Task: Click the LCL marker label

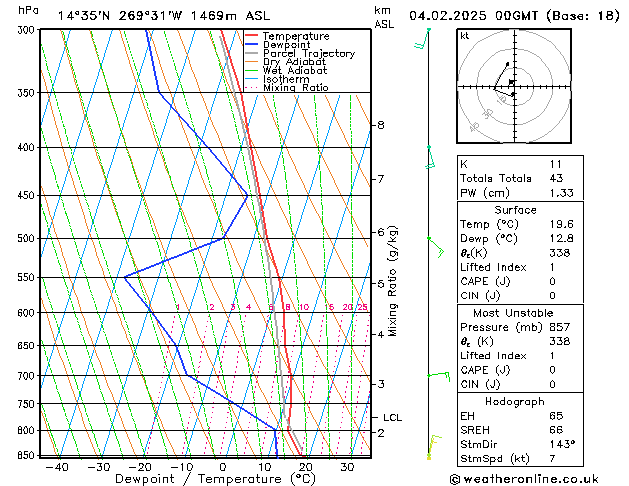Action: click(392, 417)
